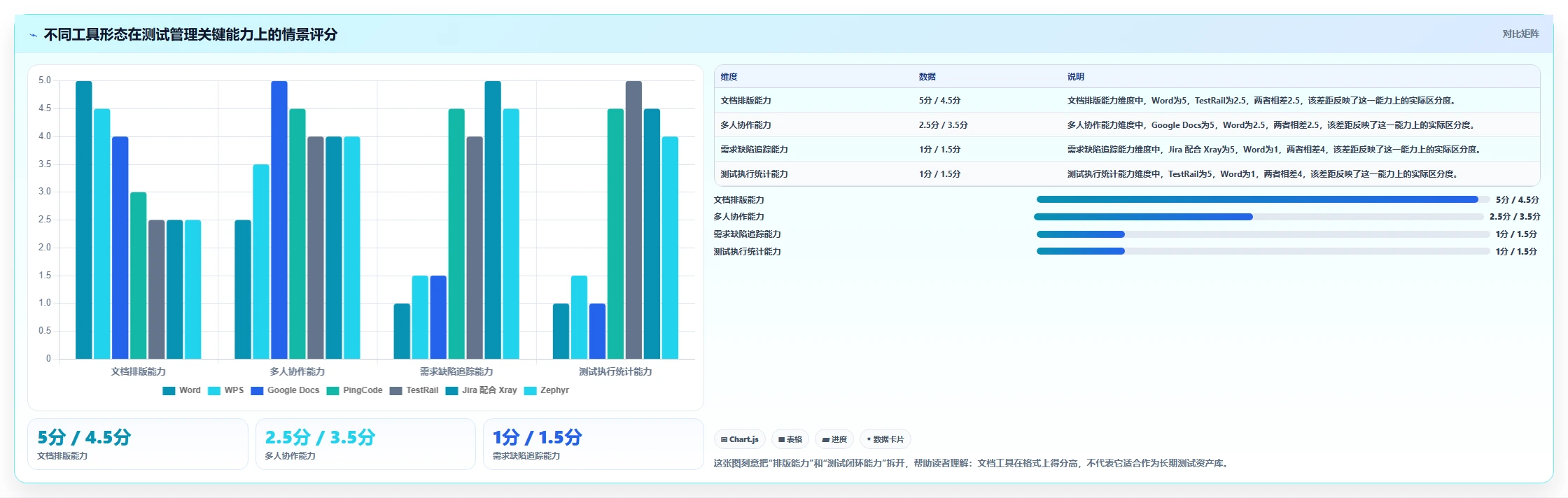Click description mentioning Google Docs为5
The height and width of the screenshot is (498, 1568).
(x=1273, y=125)
